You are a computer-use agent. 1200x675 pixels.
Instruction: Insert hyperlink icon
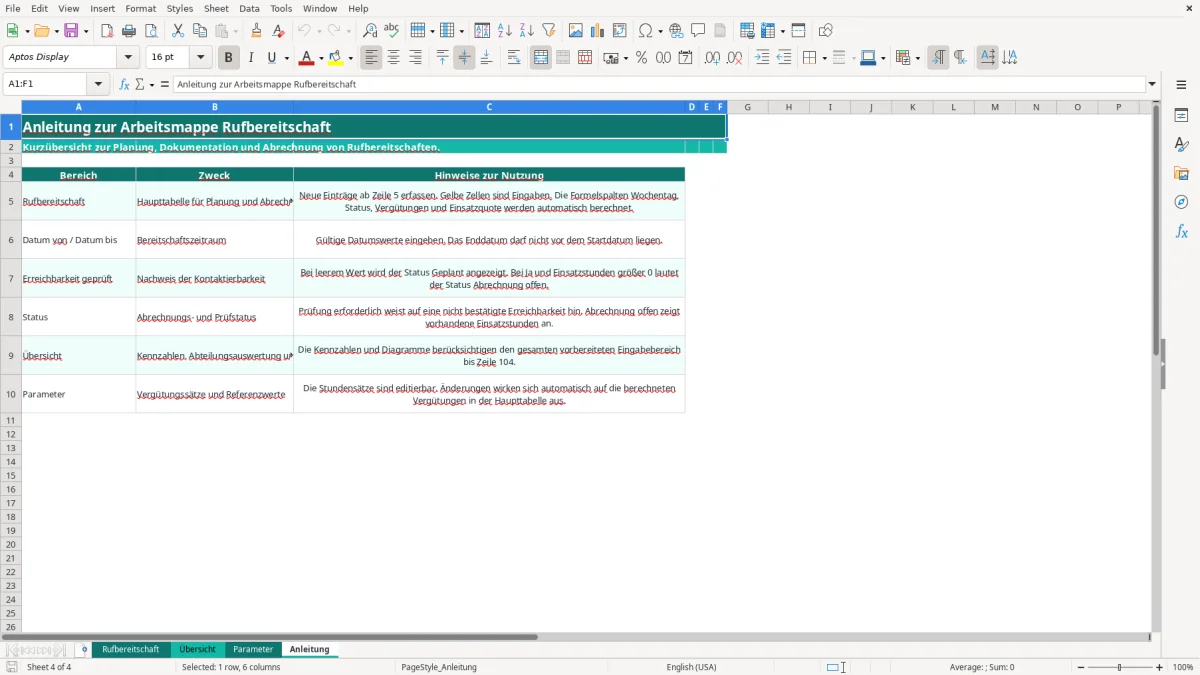[x=676, y=31]
